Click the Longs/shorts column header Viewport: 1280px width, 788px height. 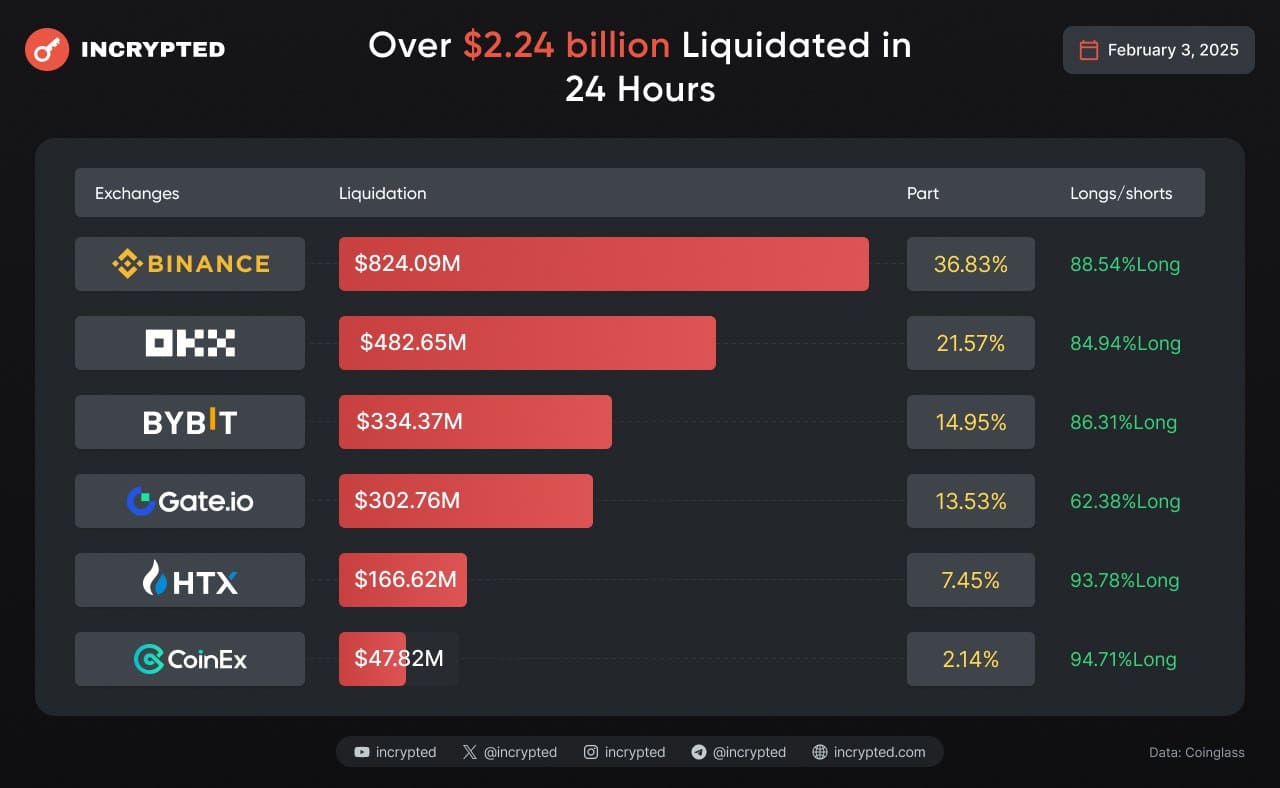pyautogui.click(x=1121, y=193)
